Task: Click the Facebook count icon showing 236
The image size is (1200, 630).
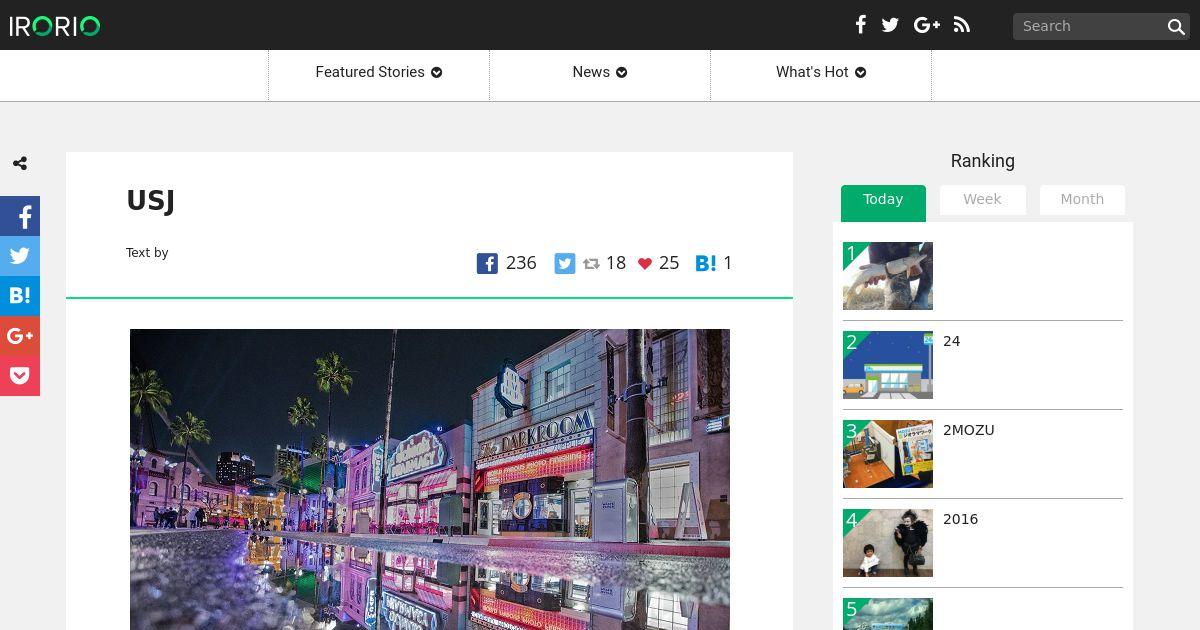Action: coord(487,264)
